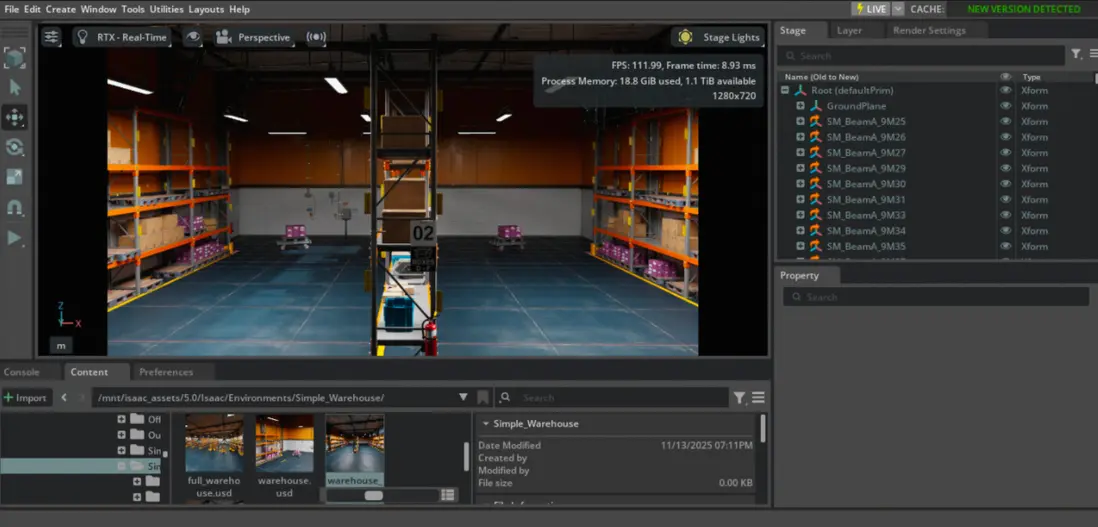
Task: Open the Utilities menu
Action: tap(166, 9)
